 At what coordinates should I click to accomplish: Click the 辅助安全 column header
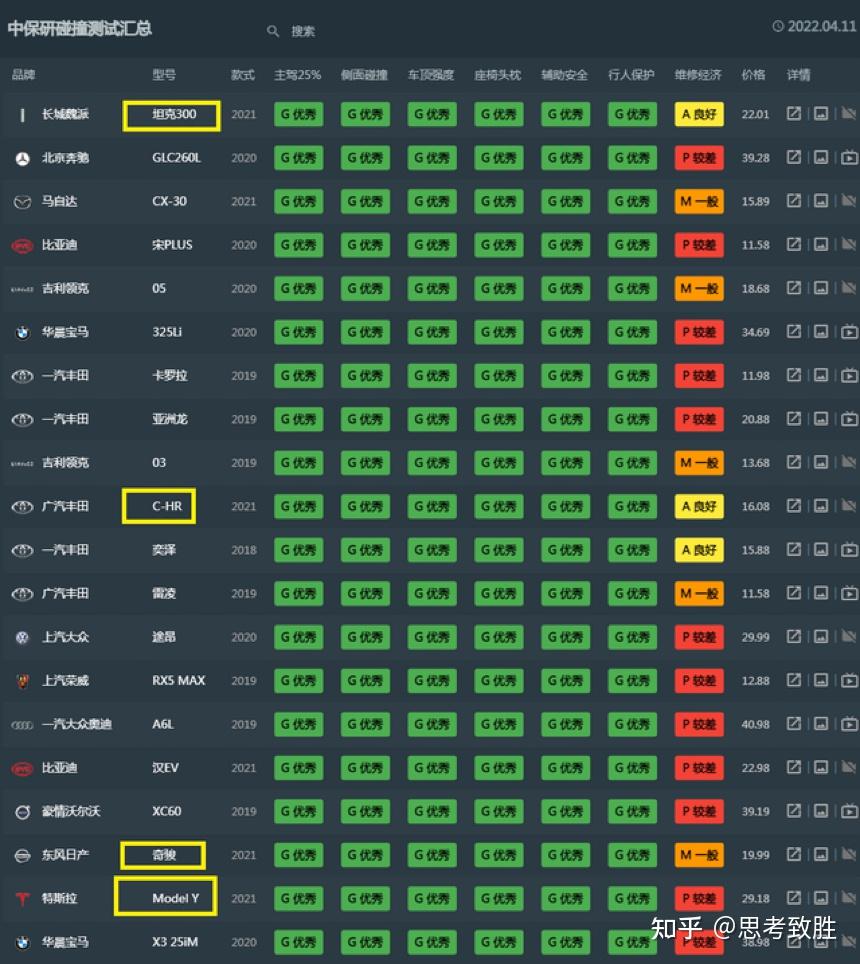564,75
